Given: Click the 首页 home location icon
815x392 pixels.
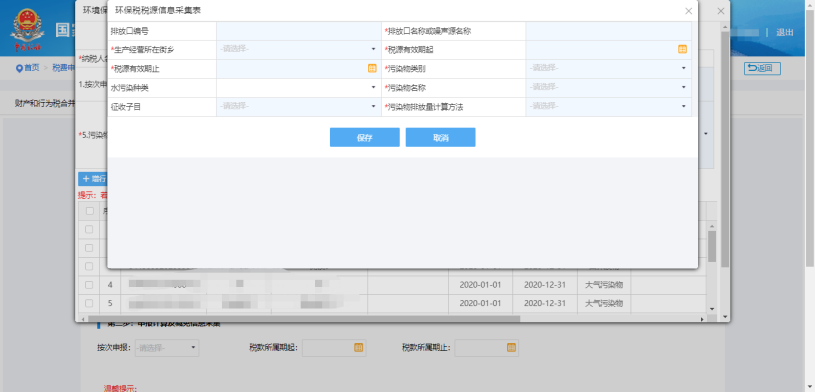Looking at the screenshot, I should [20, 68].
